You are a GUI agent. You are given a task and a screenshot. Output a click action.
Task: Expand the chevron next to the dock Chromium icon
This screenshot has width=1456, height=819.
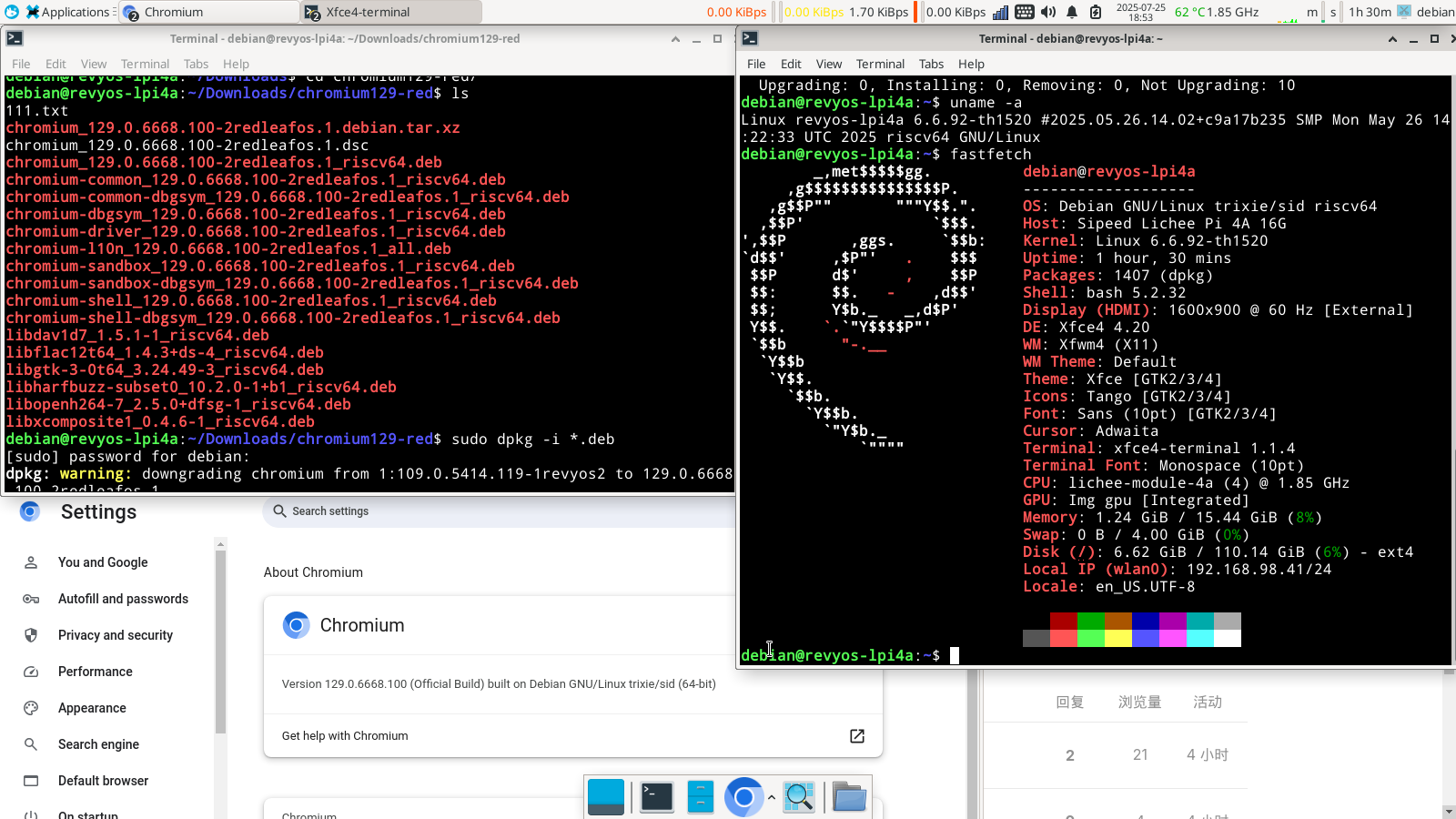(x=772, y=797)
